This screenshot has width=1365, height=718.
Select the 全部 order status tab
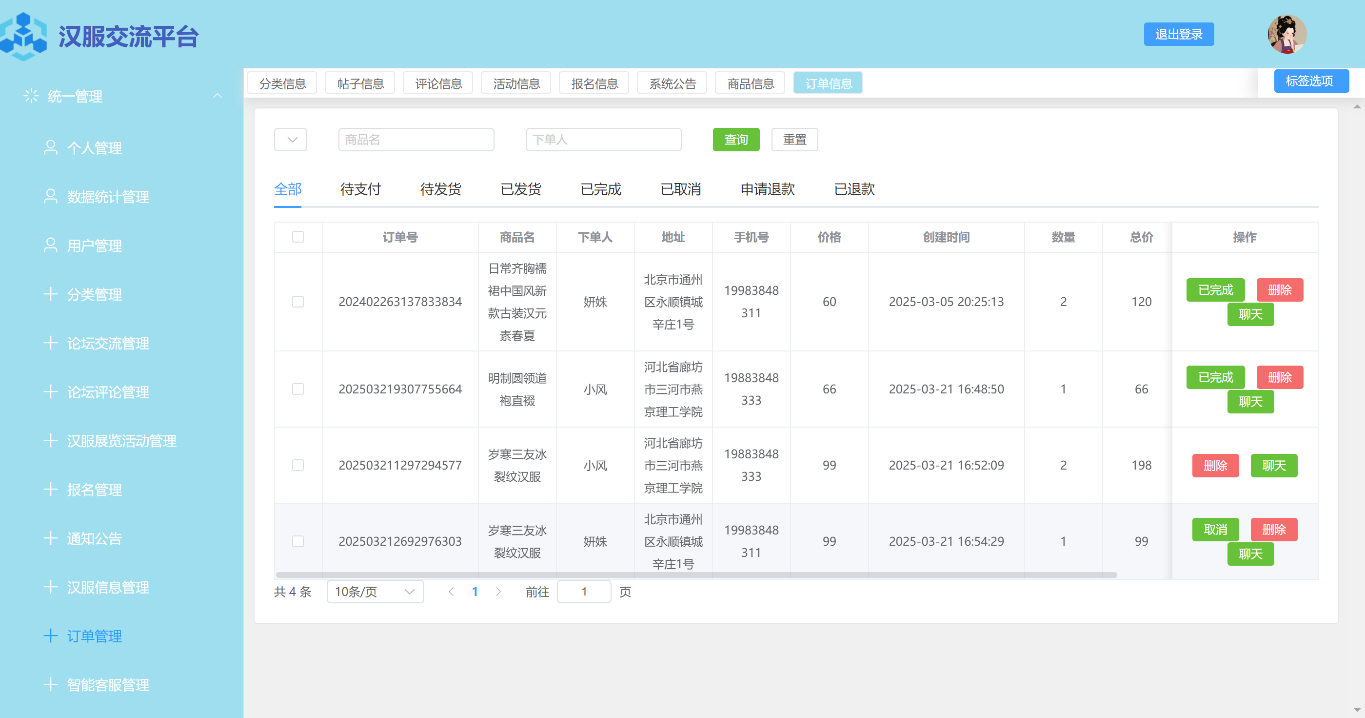pyautogui.click(x=288, y=189)
